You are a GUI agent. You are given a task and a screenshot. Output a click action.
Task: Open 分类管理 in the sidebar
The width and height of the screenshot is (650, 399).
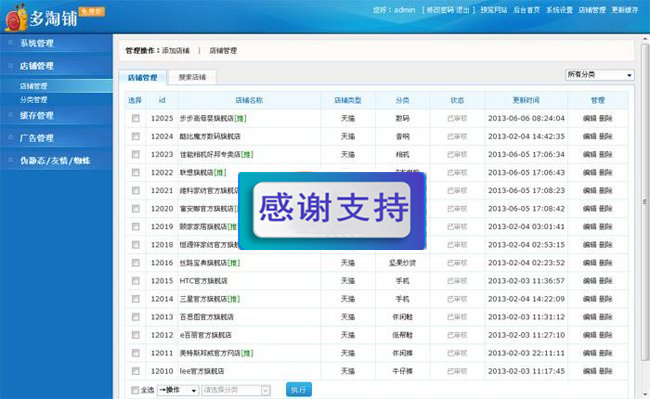point(34,100)
